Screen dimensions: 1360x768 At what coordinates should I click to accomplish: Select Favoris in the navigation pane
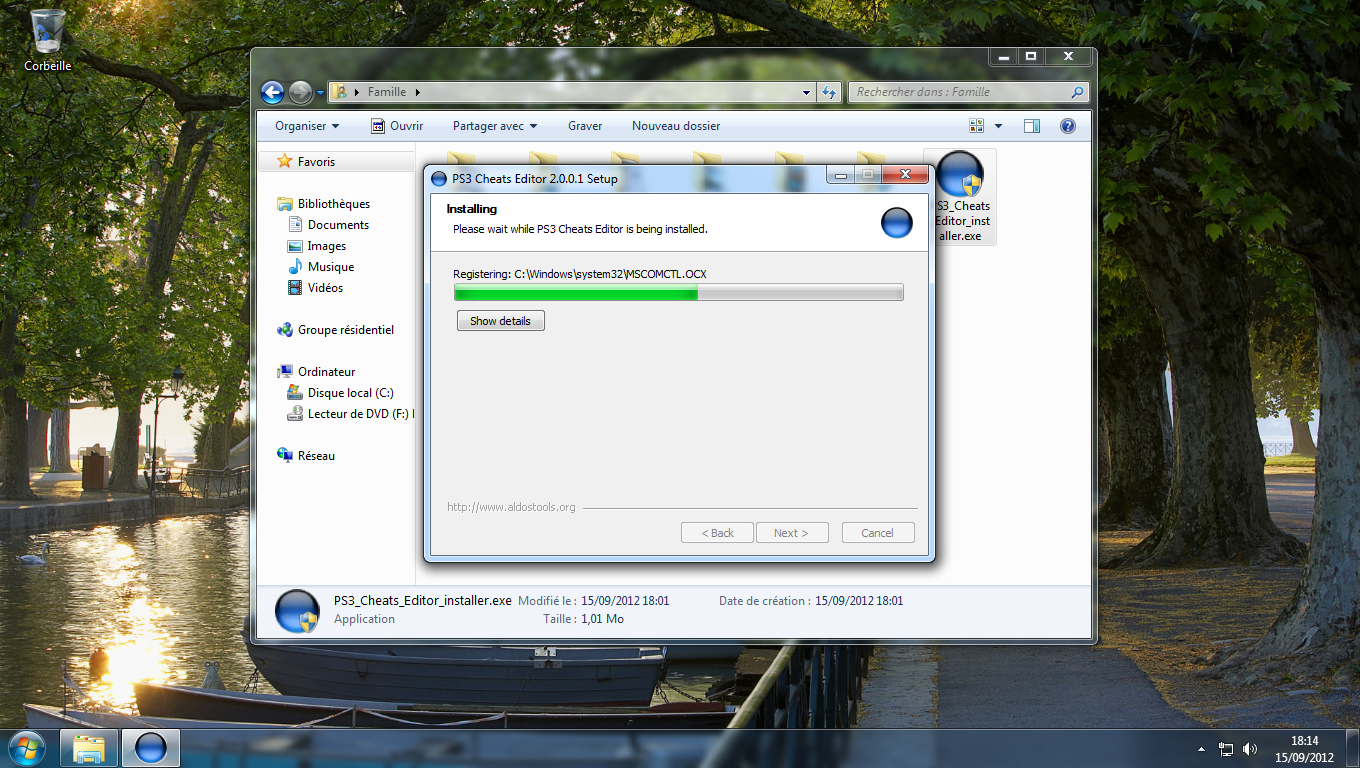316,161
